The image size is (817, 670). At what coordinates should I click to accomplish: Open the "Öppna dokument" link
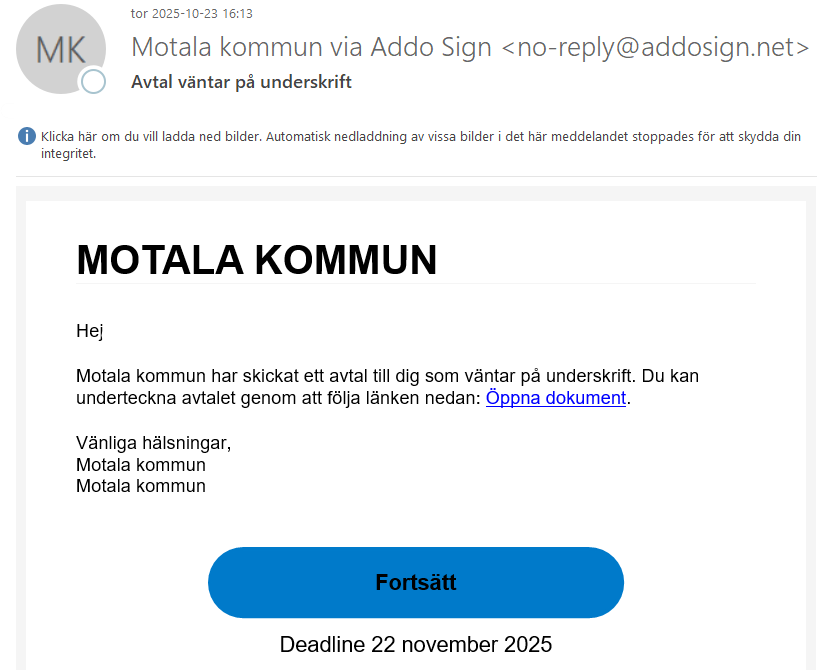click(x=555, y=398)
